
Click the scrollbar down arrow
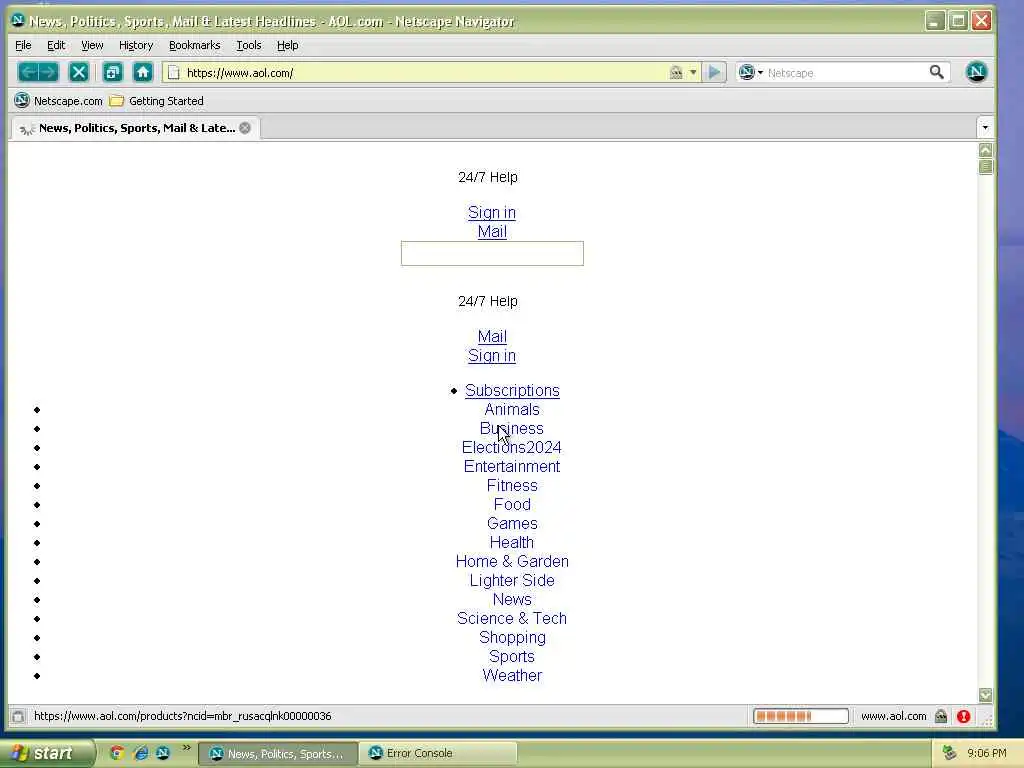985,695
